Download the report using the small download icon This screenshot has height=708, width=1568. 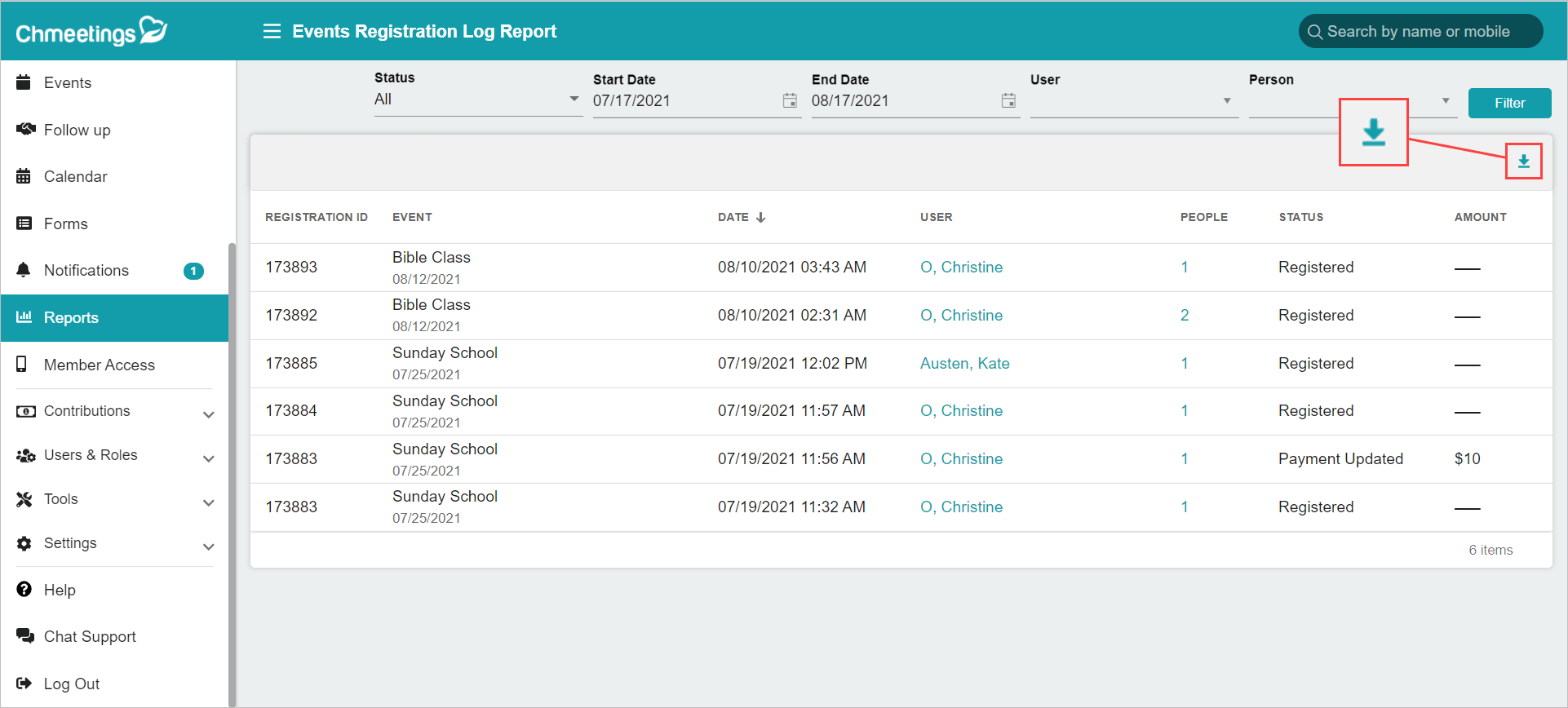[1523, 162]
